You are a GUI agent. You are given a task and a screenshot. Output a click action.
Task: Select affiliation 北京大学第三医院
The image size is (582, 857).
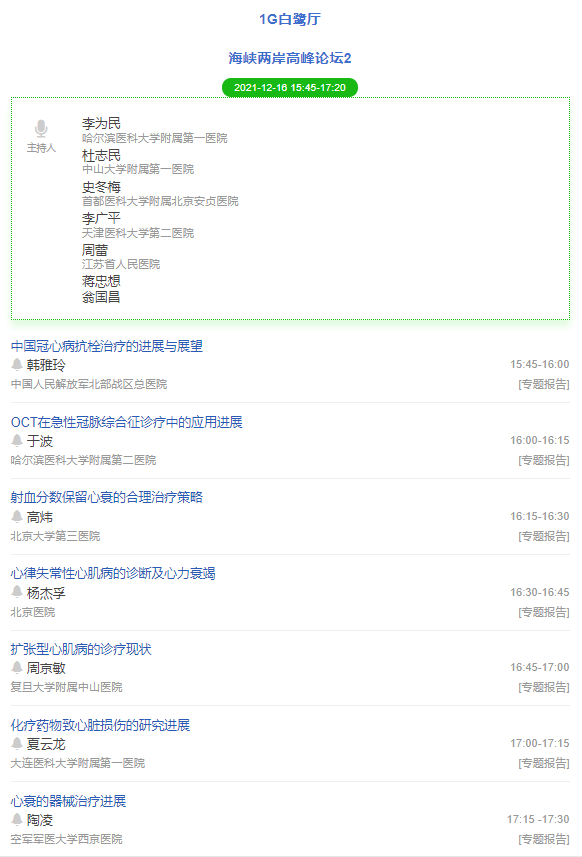pos(55,536)
